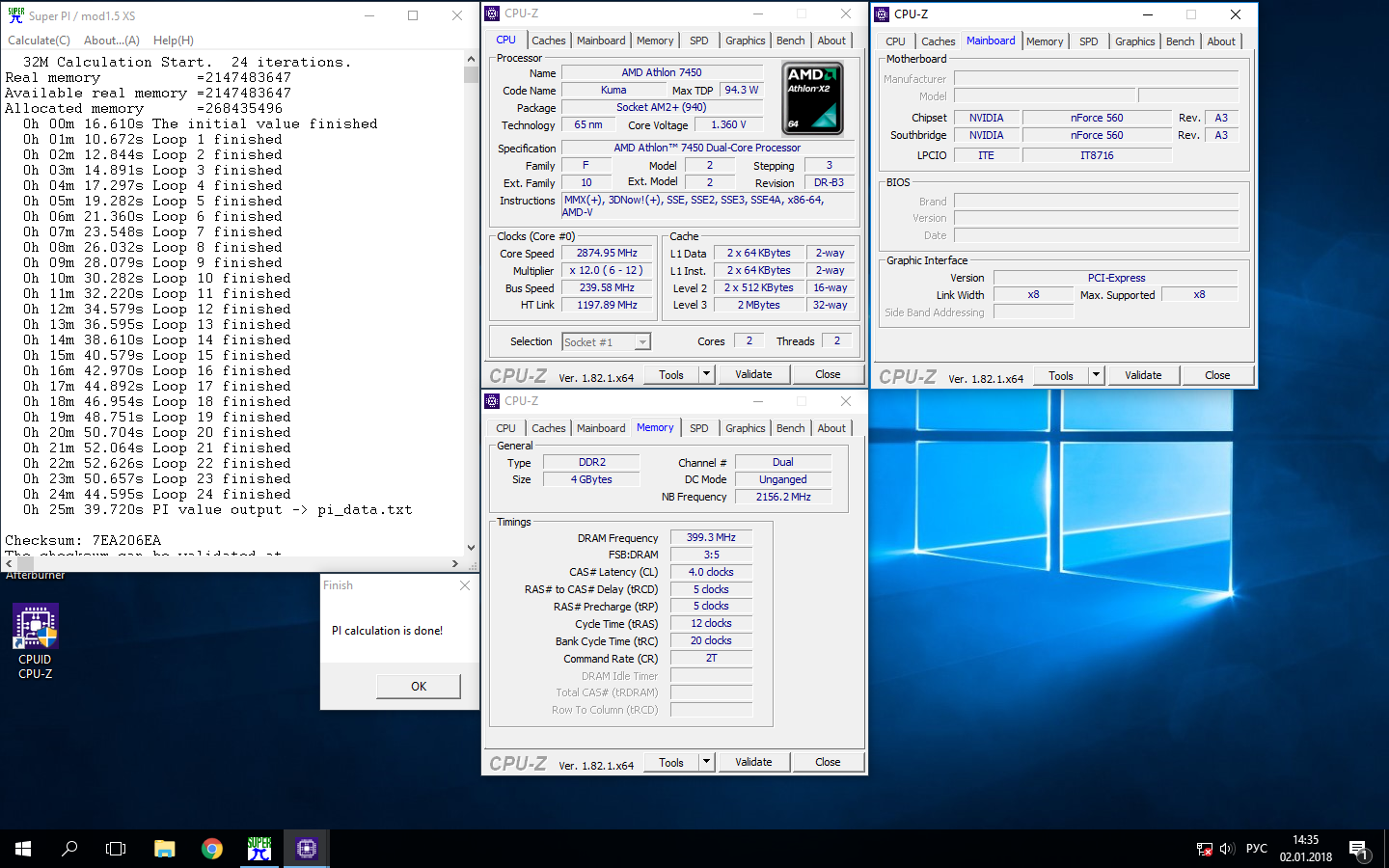Click nForce 560 chipset field
This screenshot has height=868, width=1389.
pos(1097,118)
